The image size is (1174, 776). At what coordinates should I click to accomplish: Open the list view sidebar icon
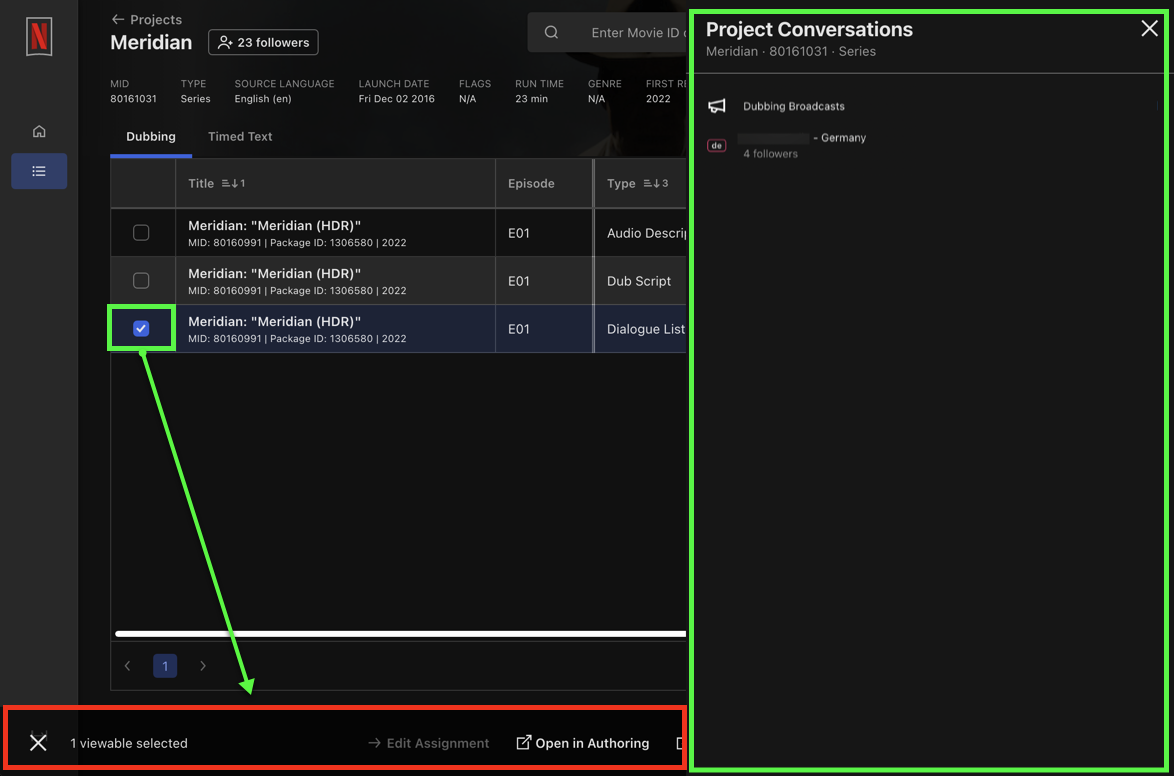point(39,172)
